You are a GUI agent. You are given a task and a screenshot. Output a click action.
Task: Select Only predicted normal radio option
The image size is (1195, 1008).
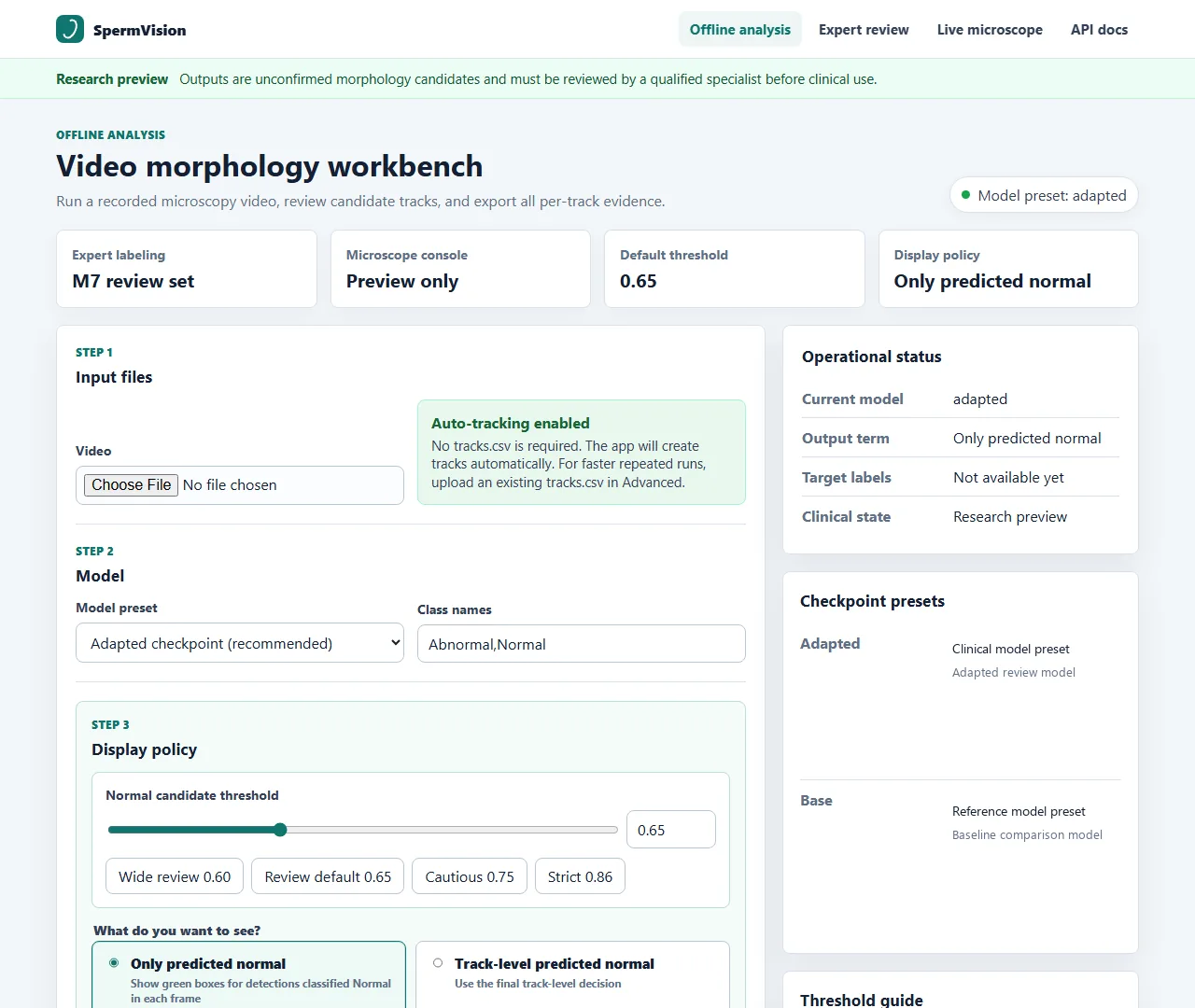click(x=114, y=963)
